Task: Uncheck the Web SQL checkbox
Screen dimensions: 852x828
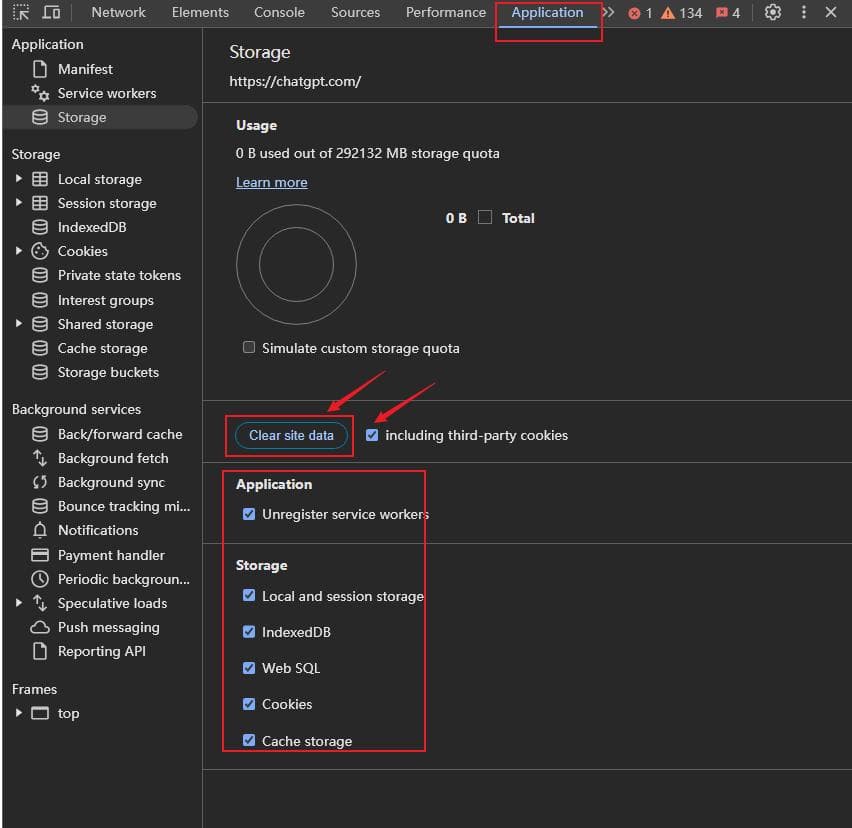Action: (249, 668)
